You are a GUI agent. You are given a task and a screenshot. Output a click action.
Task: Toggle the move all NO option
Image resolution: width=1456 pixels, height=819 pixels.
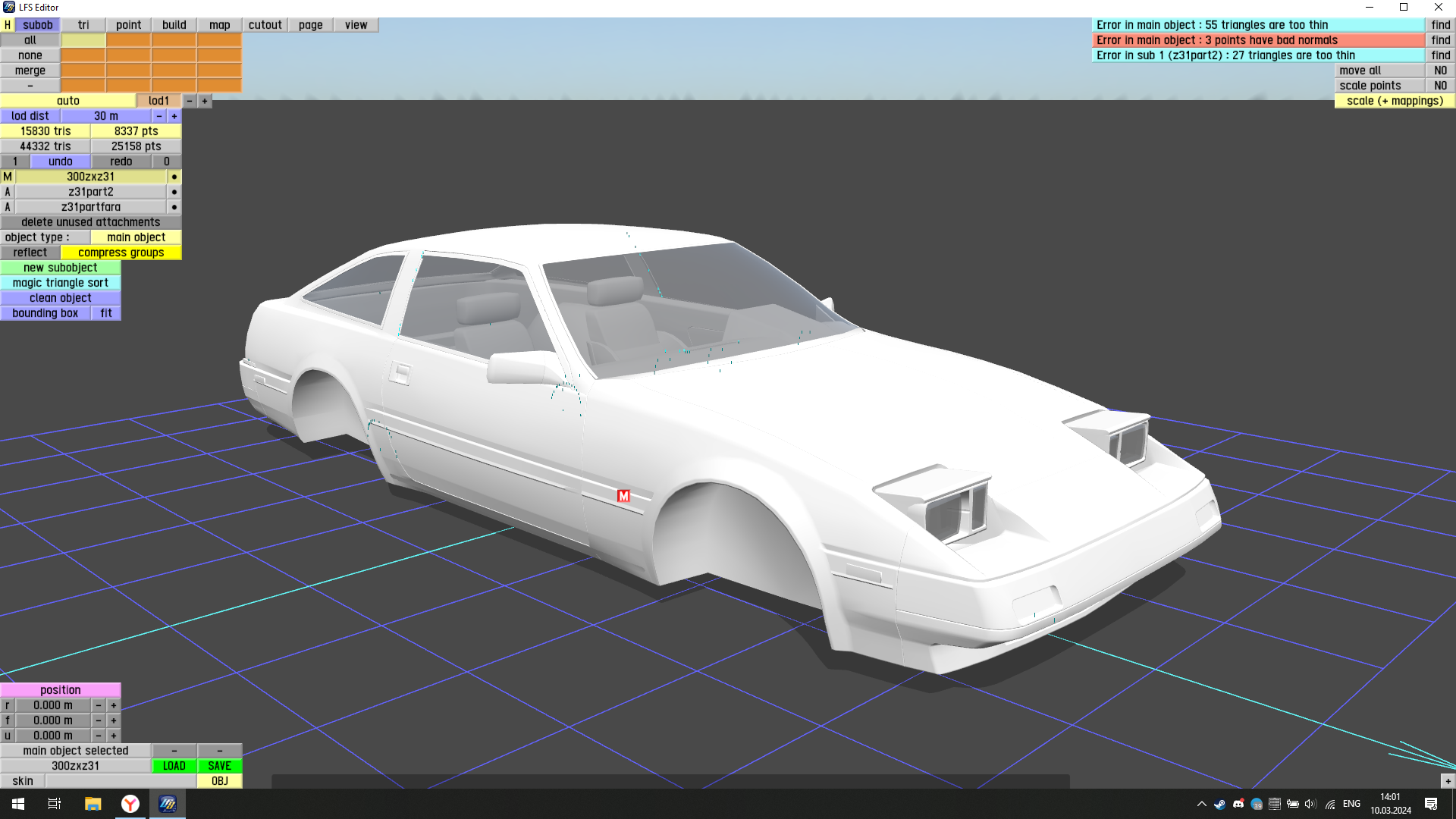click(1440, 71)
